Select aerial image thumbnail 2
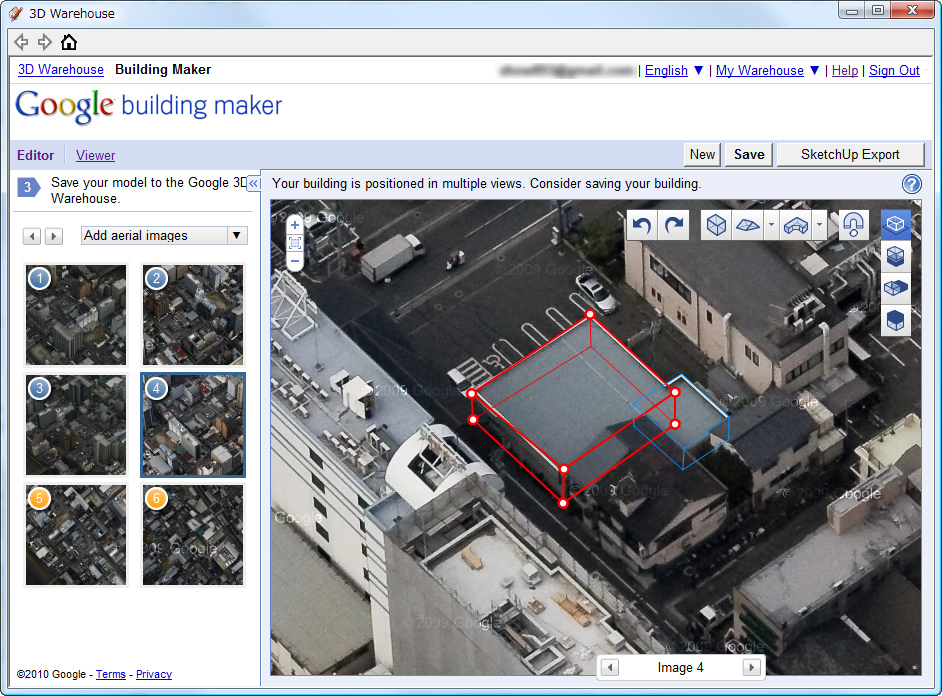 [x=193, y=315]
